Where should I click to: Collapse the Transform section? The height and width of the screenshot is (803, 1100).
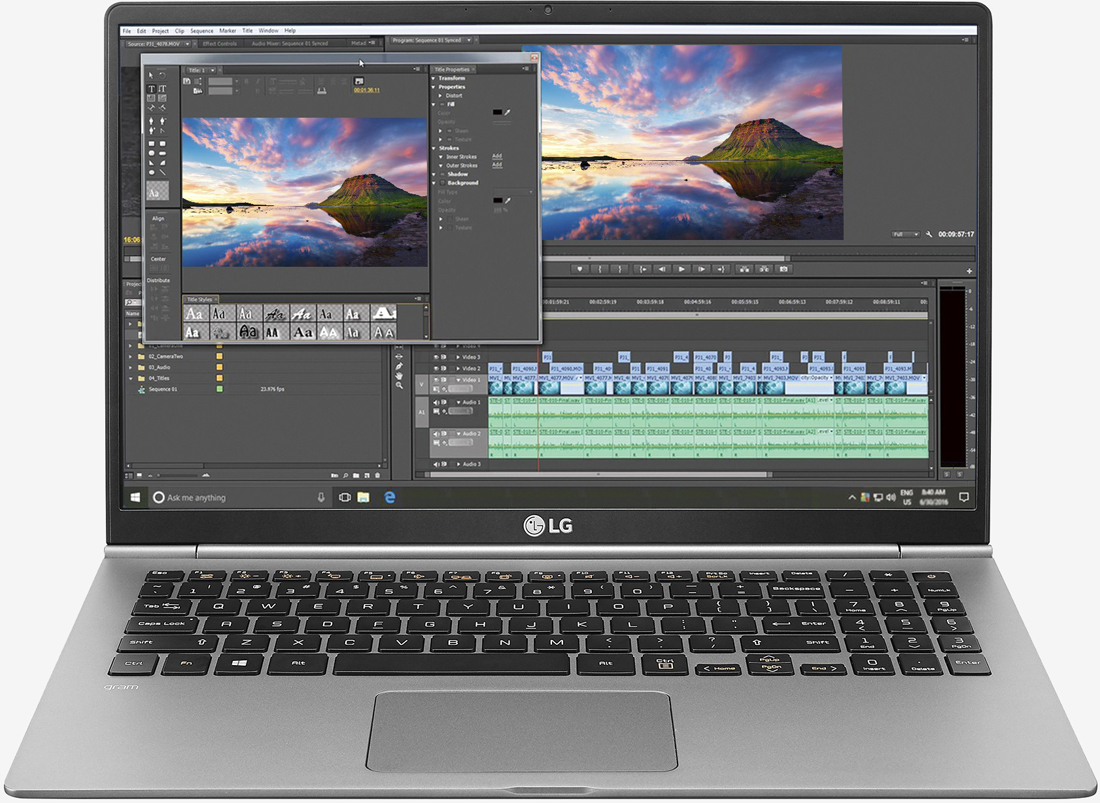click(x=433, y=79)
